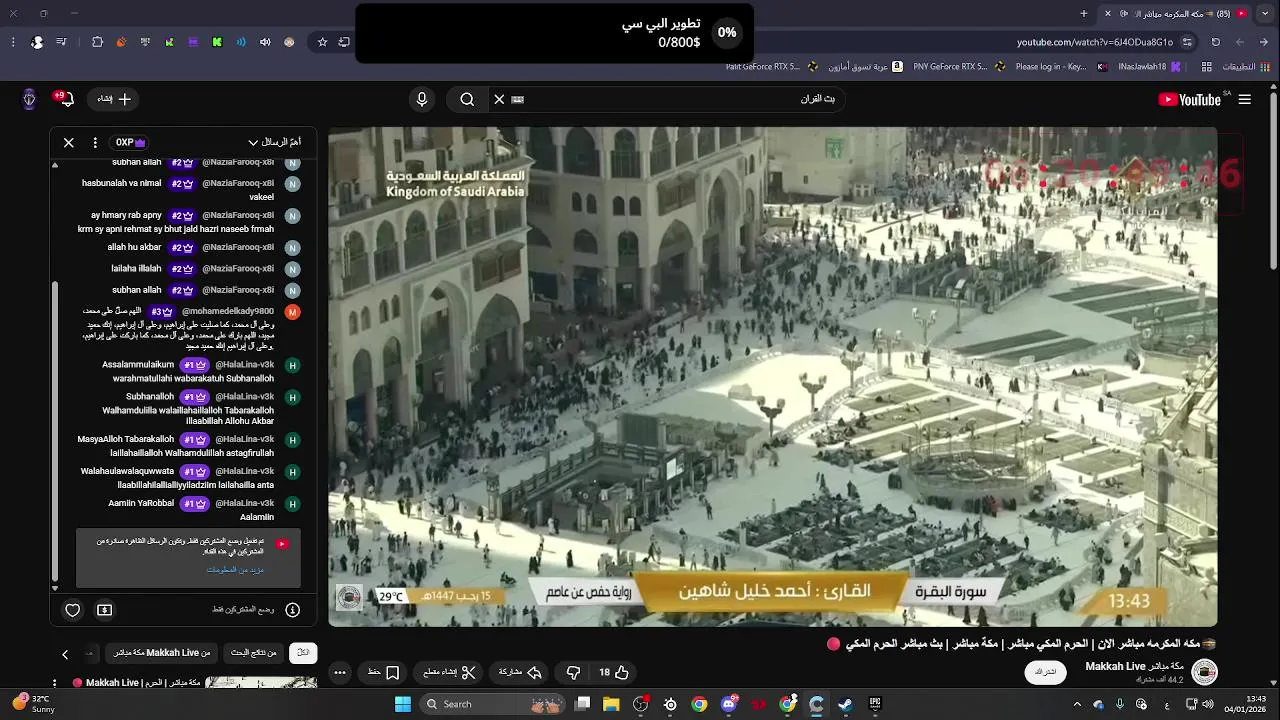This screenshot has height=720, width=1280.
Task: Open the learn more link in chat notice
Action: pos(235,569)
